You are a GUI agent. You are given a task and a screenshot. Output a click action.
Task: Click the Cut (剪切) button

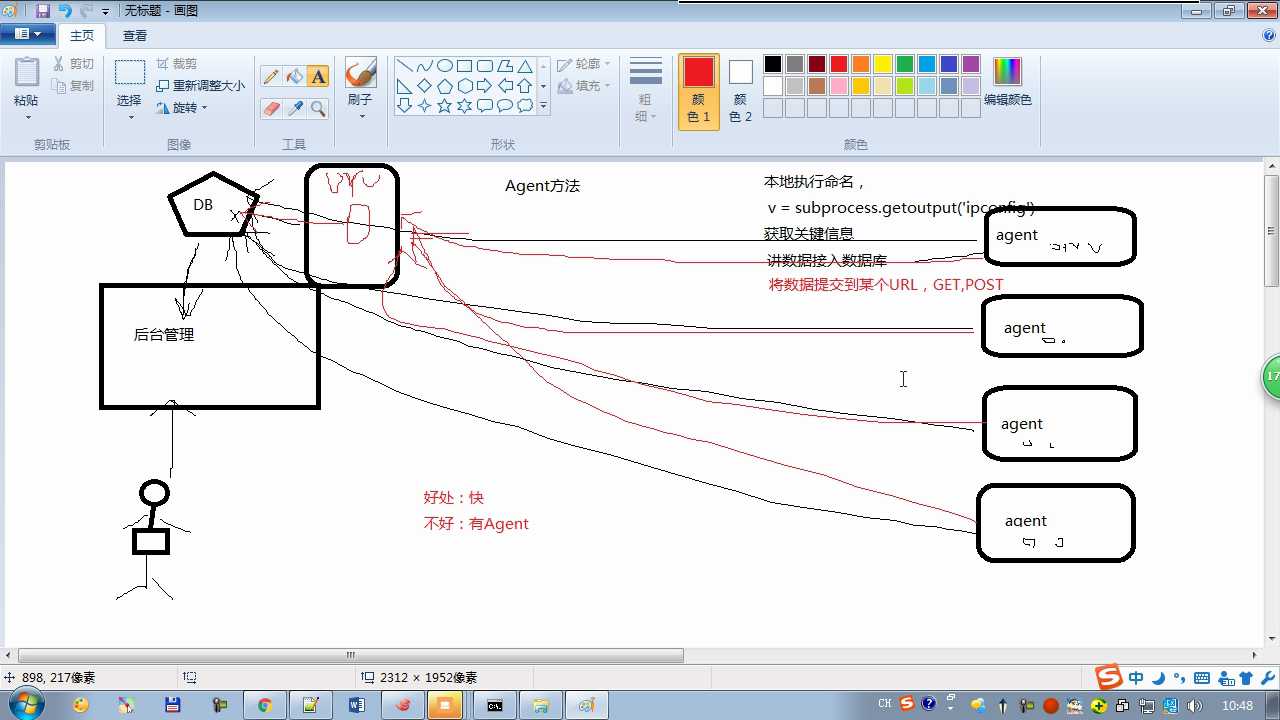tap(73, 64)
